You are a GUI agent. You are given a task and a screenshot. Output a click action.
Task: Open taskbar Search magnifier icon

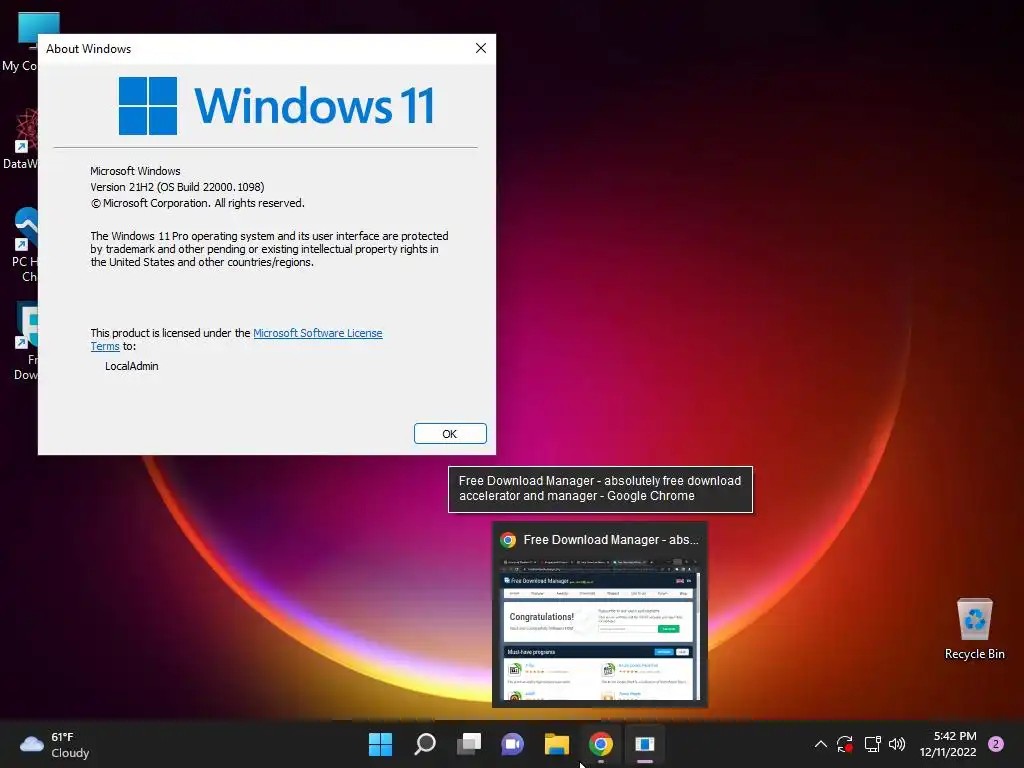(424, 744)
